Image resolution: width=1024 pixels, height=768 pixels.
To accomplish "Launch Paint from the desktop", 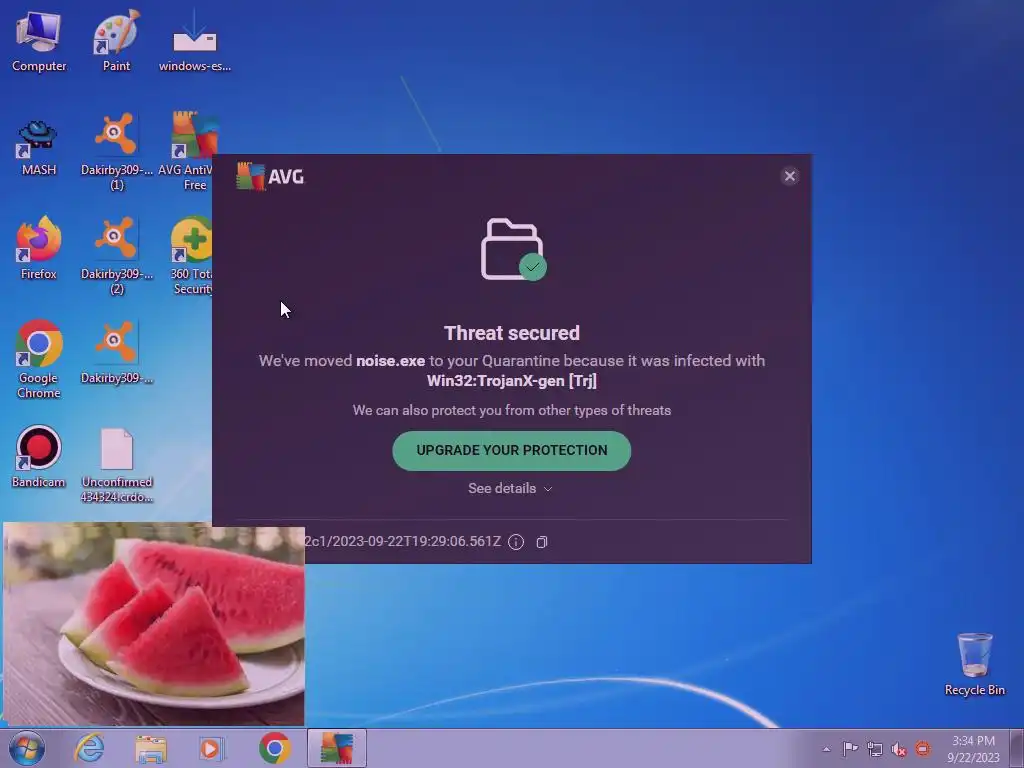I will coord(116,40).
